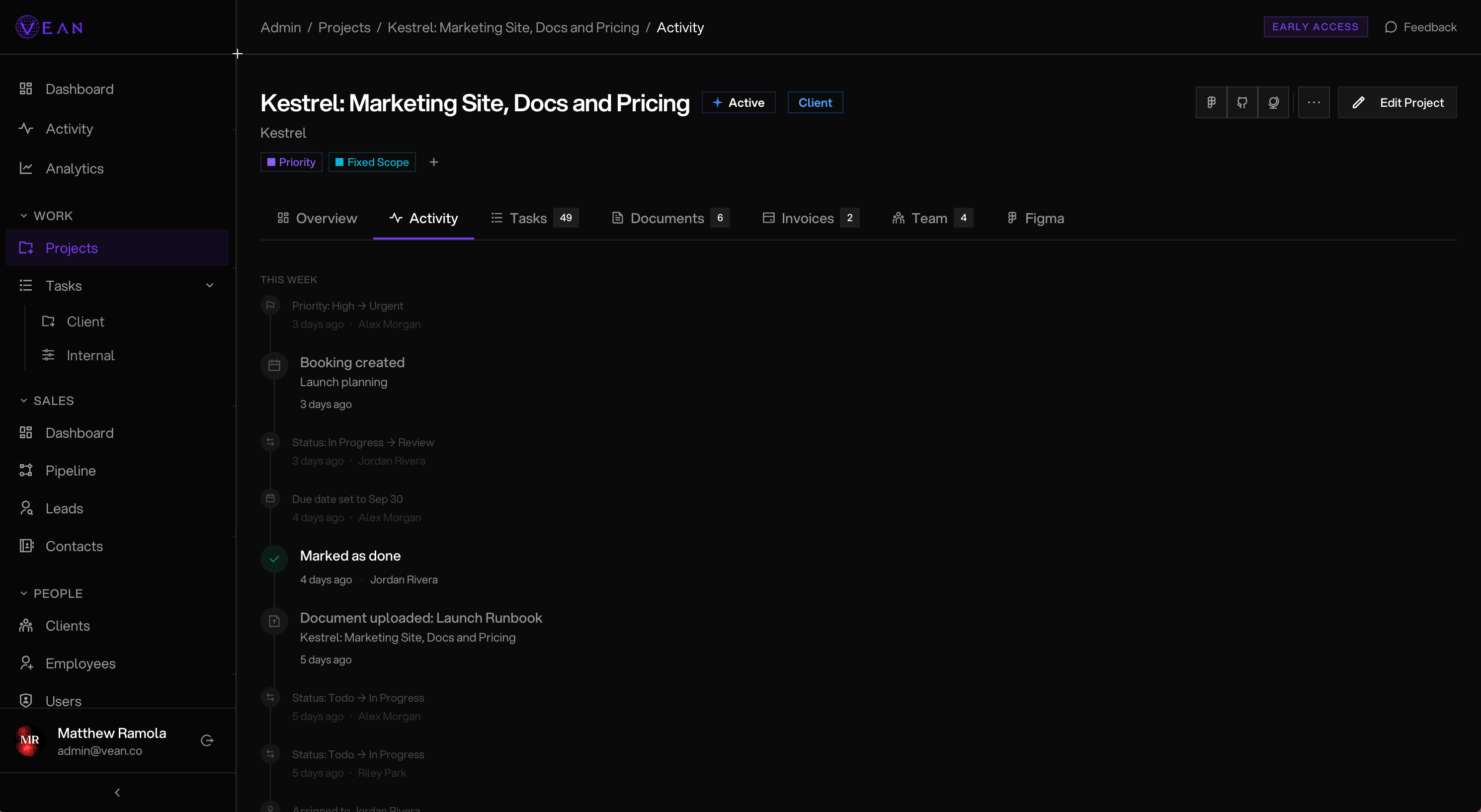Collapse the PEOPLE section
Image resolution: width=1481 pixels, height=812 pixels.
coord(51,593)
